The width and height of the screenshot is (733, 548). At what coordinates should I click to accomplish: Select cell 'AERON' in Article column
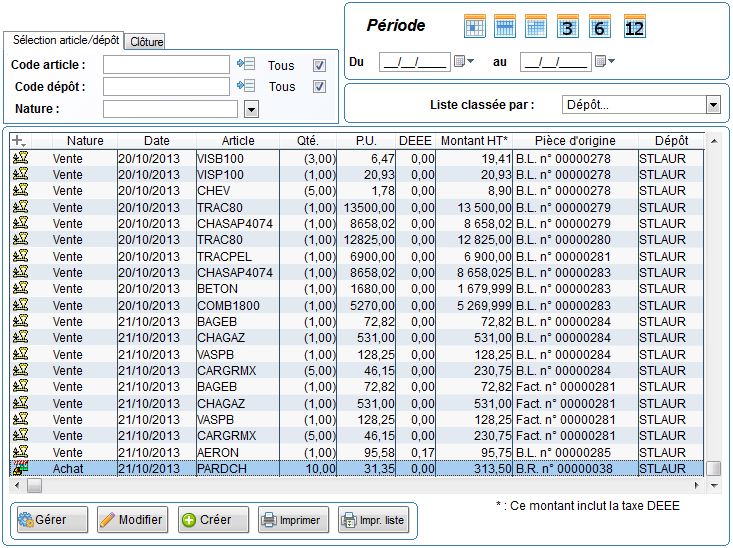tap(238, 453)
